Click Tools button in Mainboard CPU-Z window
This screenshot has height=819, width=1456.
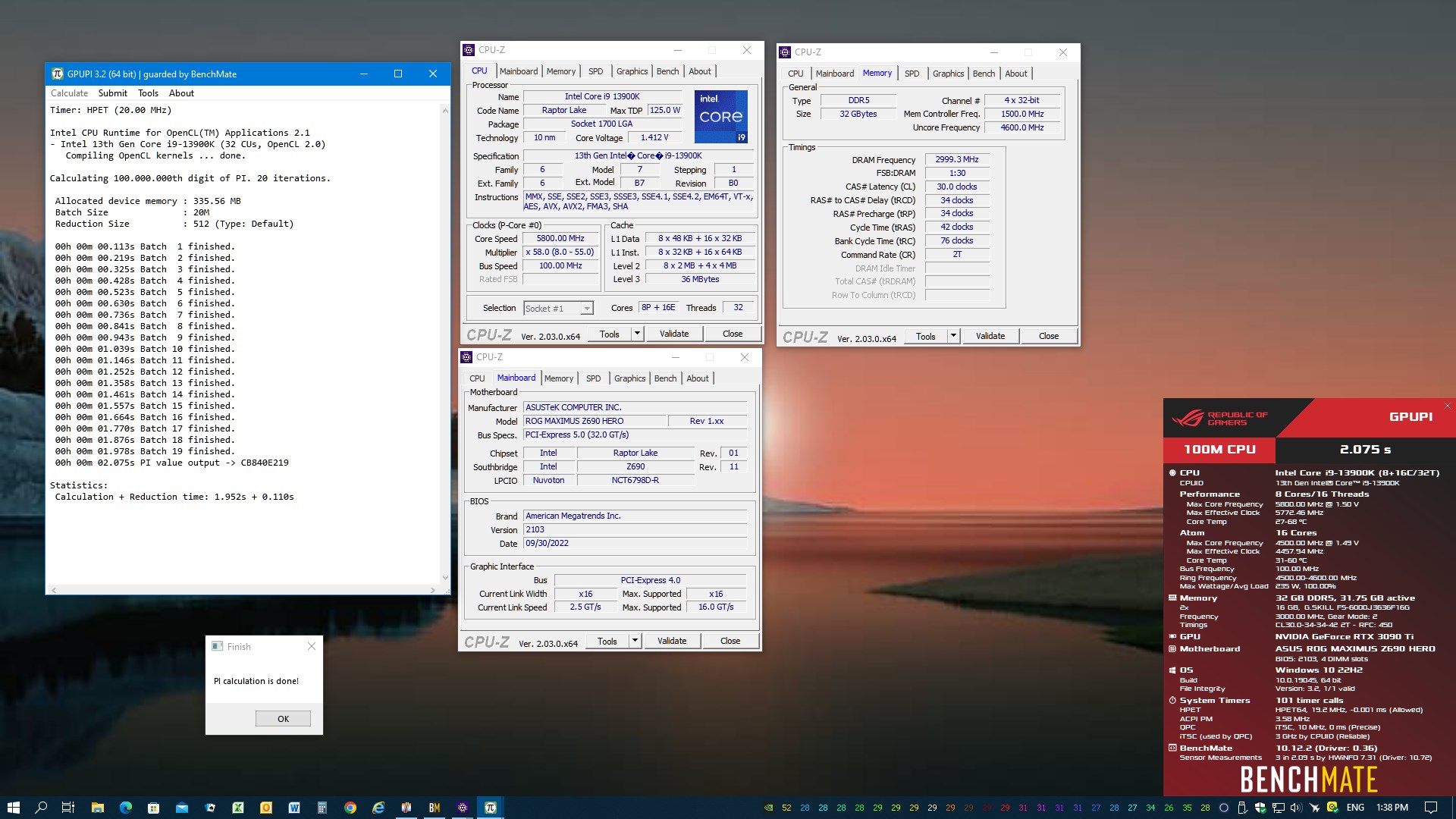(607, 641)
